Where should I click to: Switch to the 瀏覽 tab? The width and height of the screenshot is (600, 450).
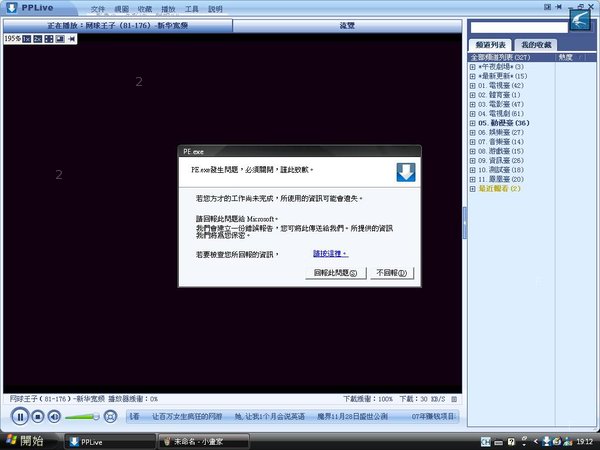pyautogui.click(x=347, y=26)
